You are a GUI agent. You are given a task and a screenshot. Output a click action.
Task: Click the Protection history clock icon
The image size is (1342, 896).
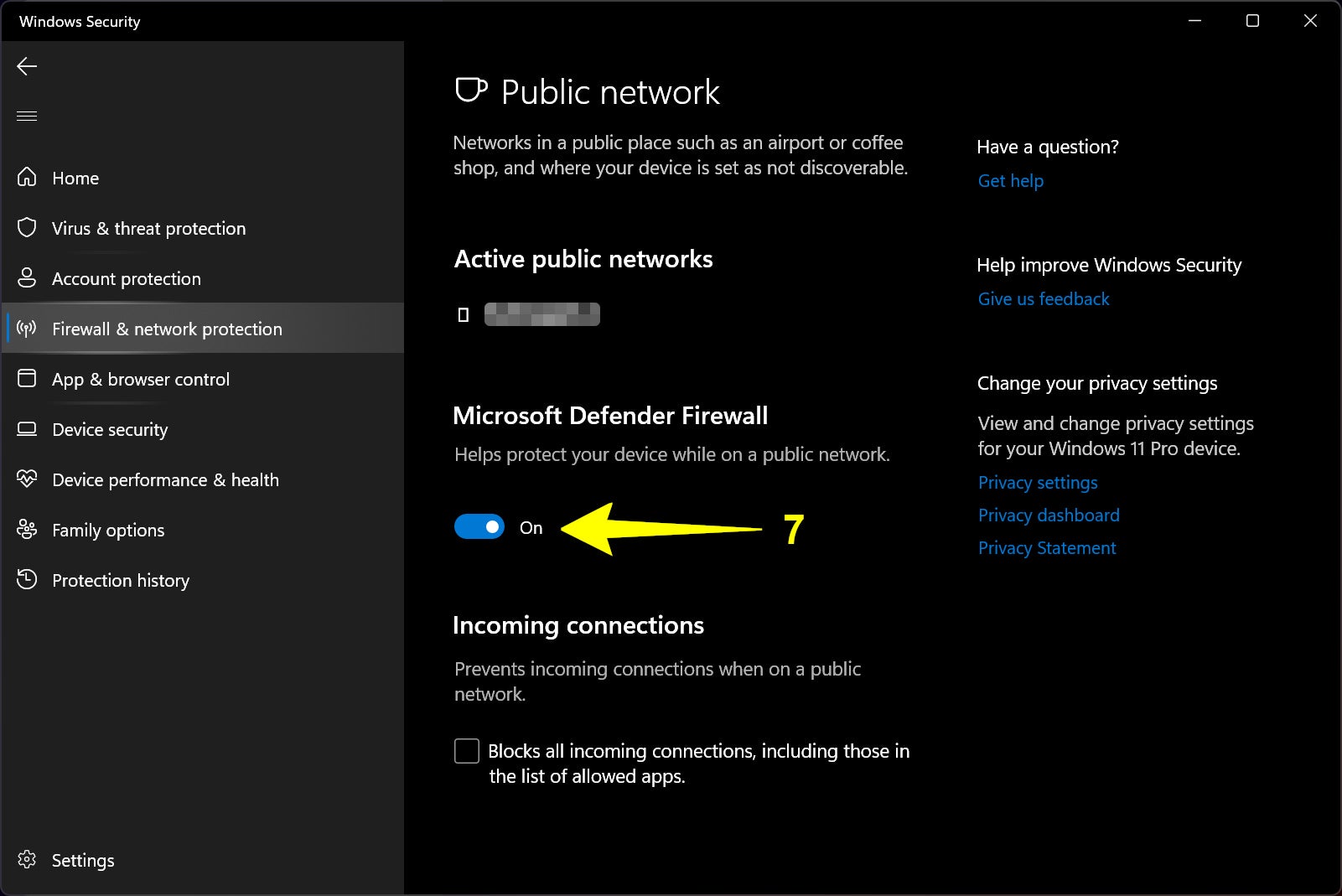[x=26, y=580]
